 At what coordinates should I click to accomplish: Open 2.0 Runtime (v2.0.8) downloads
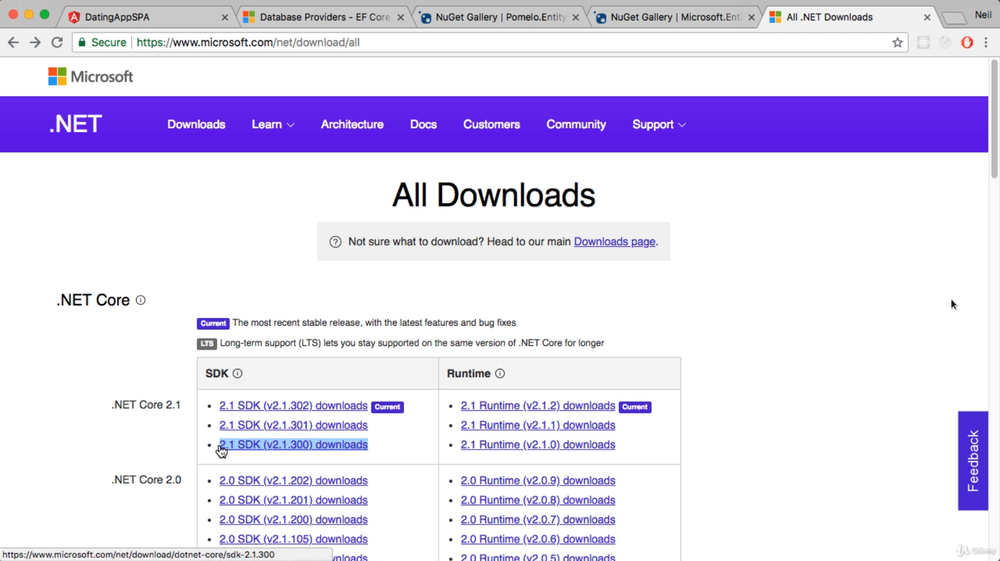point(538,500)
